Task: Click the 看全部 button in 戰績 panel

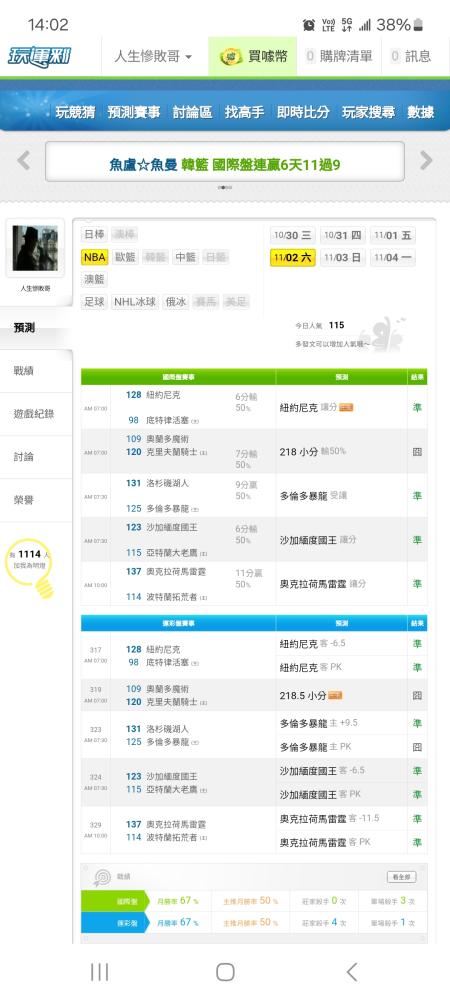Action: [x=402, y=877]
